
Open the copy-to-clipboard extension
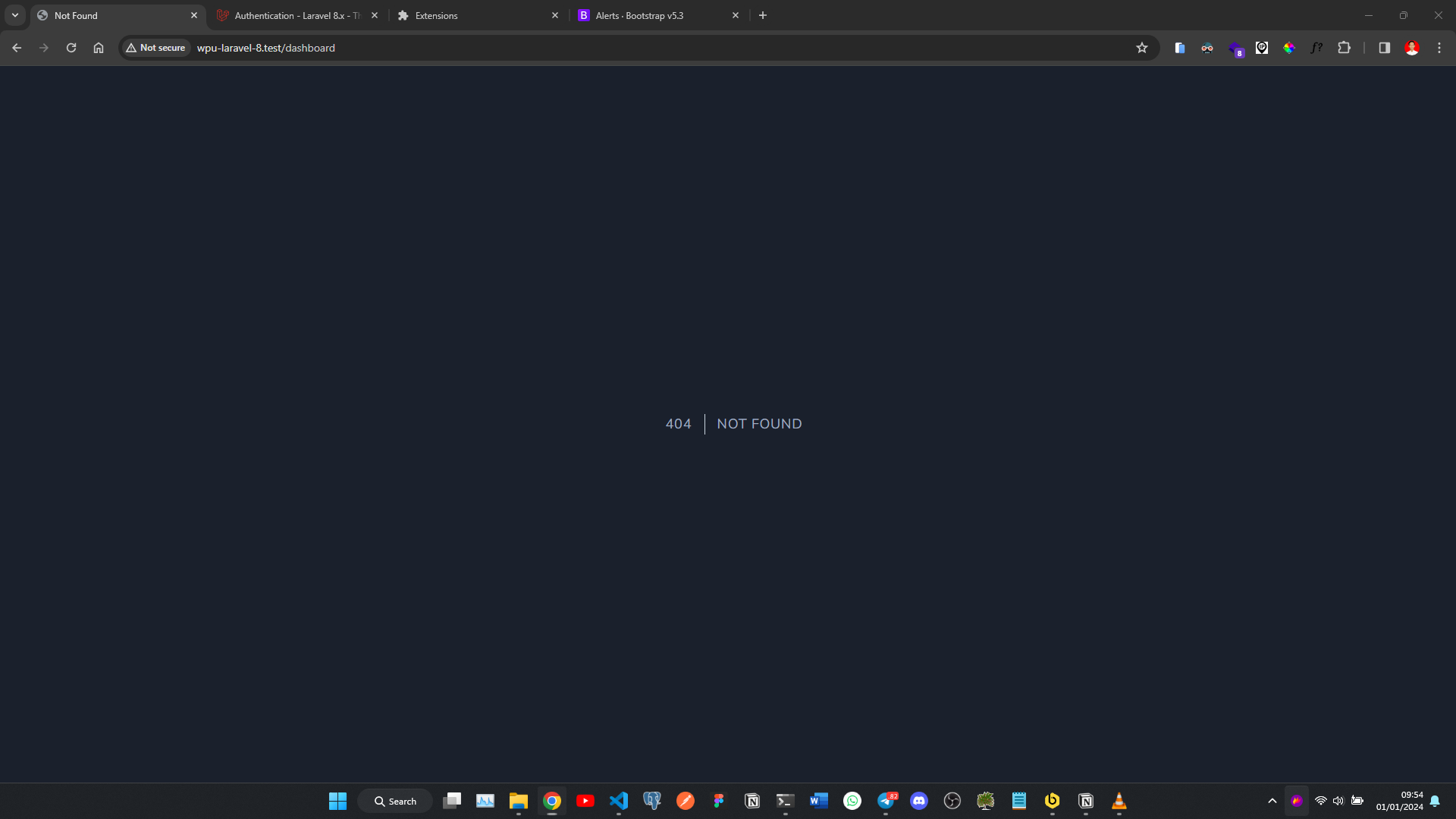pyautogui.click(x=1179, y=48)
